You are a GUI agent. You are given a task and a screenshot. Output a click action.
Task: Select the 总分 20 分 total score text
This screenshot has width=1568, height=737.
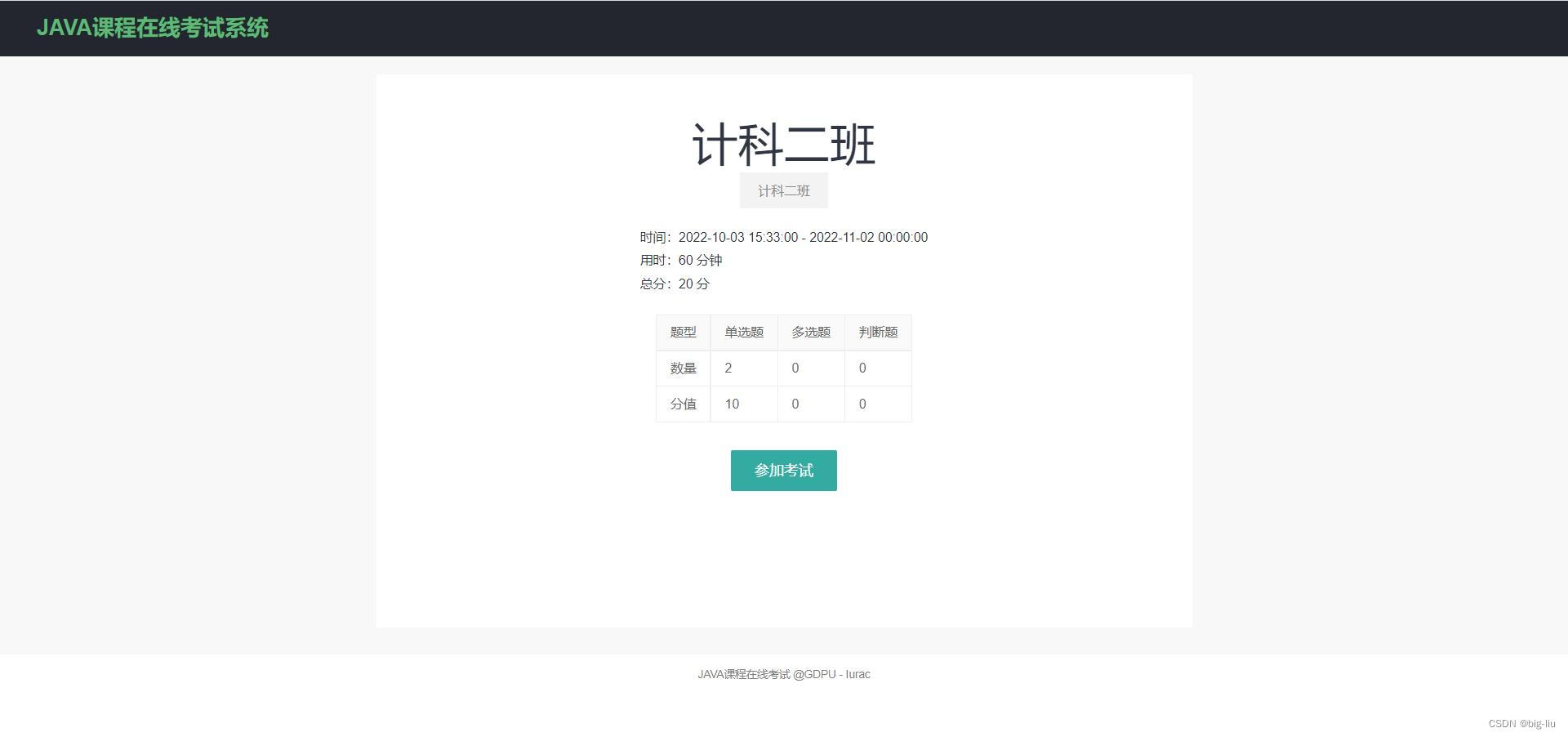pos(675,284)
